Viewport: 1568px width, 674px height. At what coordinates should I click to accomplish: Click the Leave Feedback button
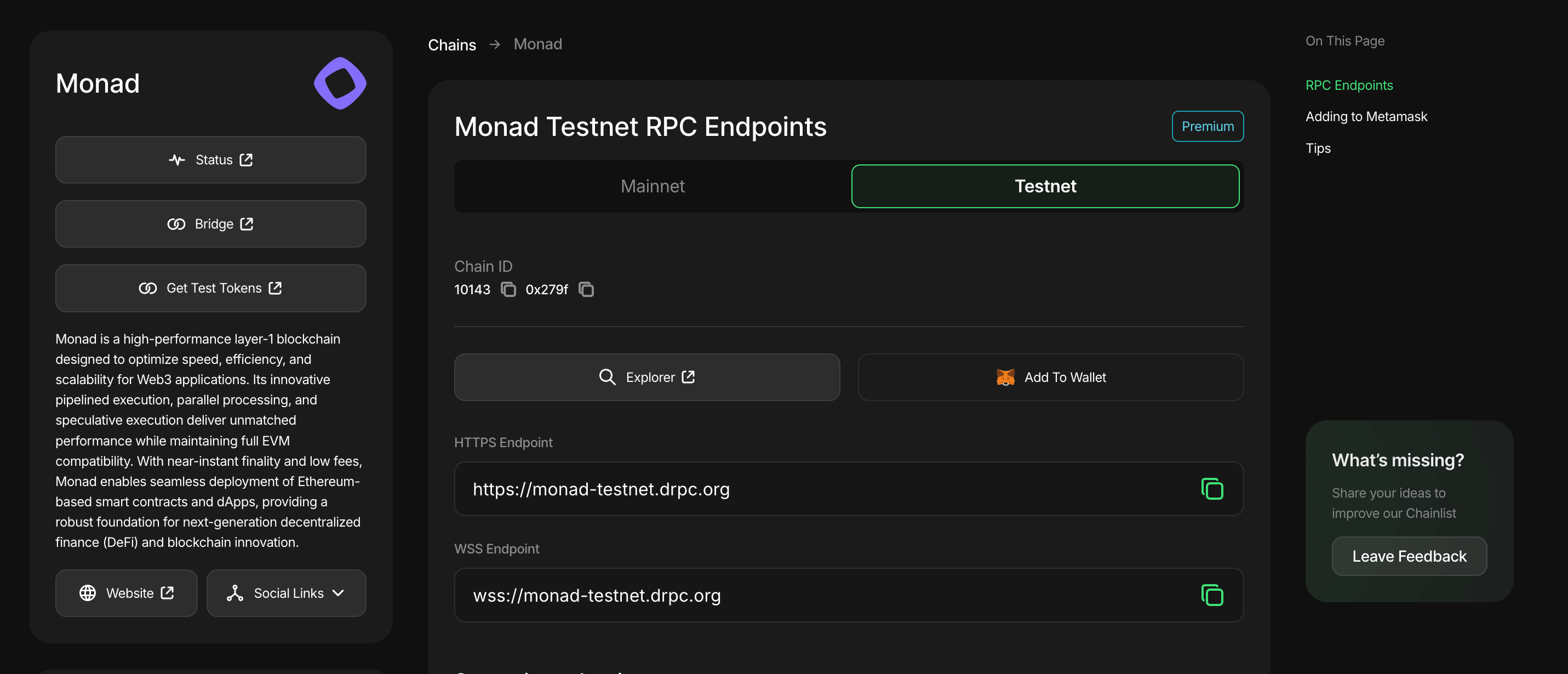(1409, 556)
